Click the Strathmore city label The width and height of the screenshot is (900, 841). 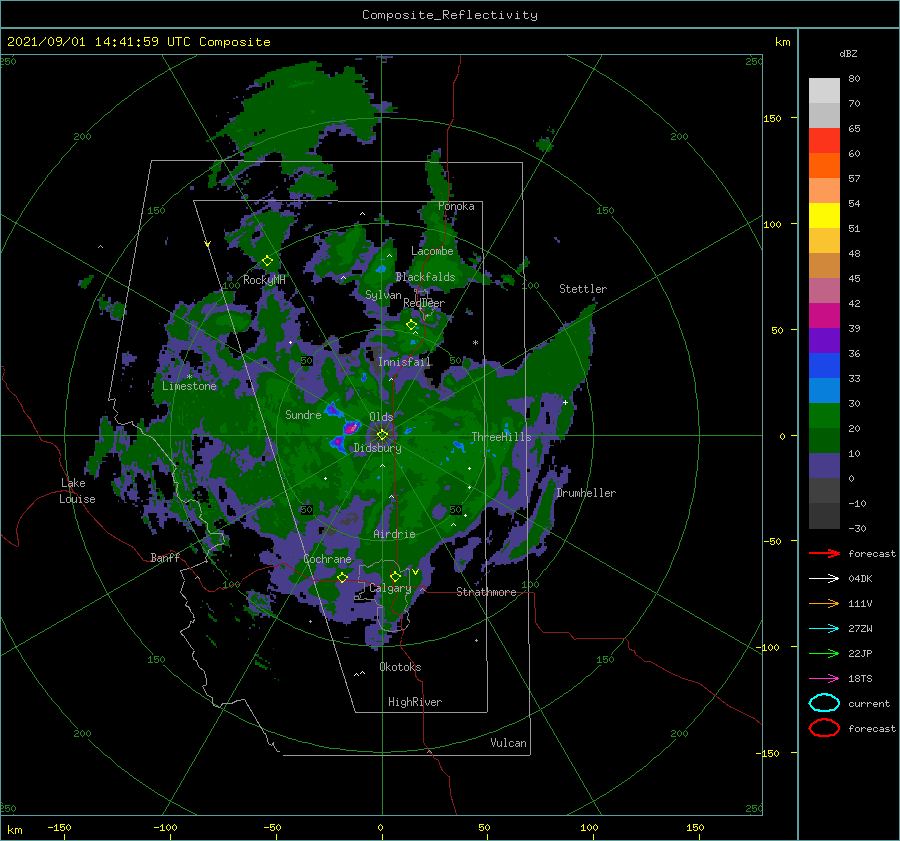coord(486,592)
